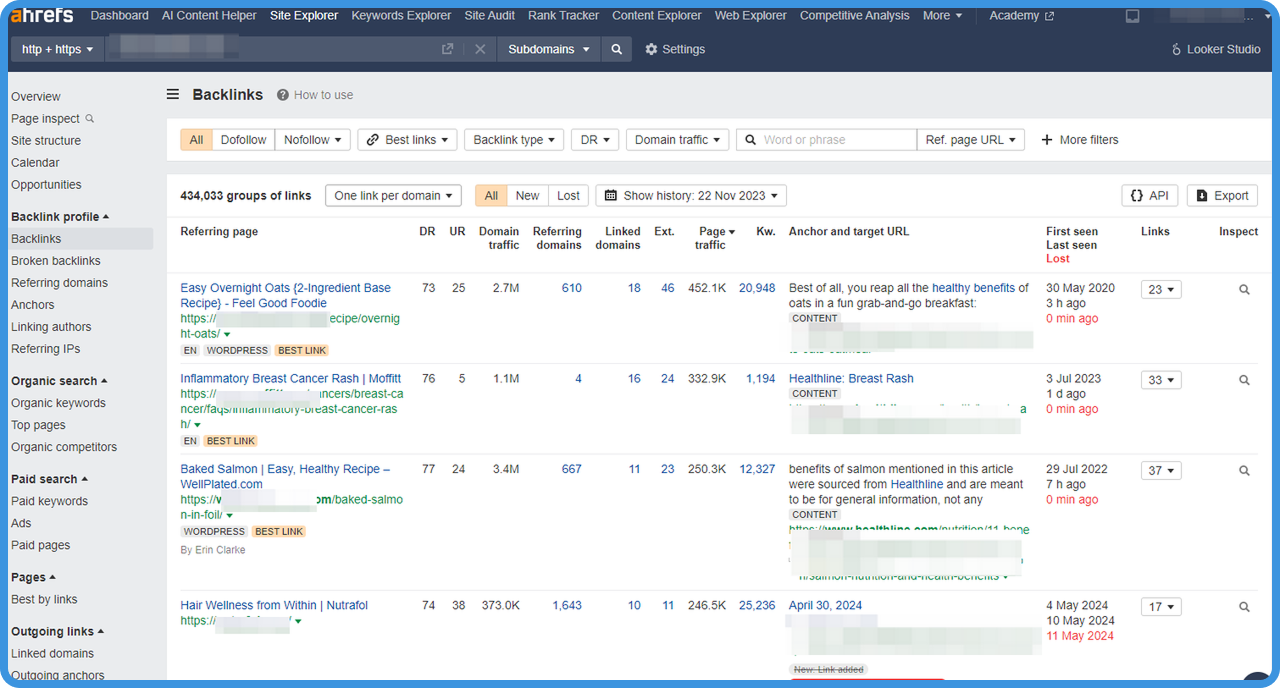Inspect the Hair Wellness row

pyautogui.click(x=1244, y=606)
